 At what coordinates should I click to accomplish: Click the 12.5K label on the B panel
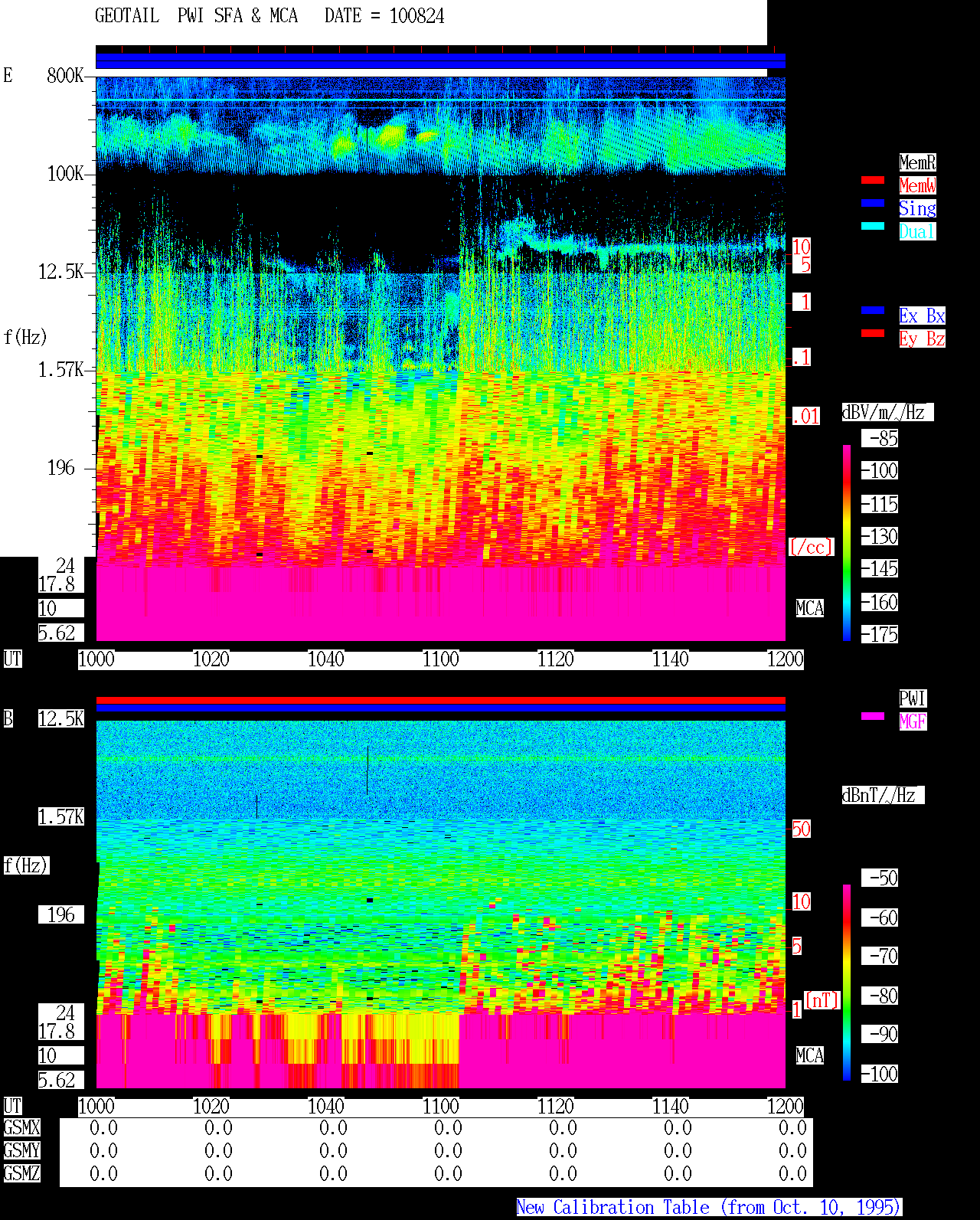coord(61,718)
